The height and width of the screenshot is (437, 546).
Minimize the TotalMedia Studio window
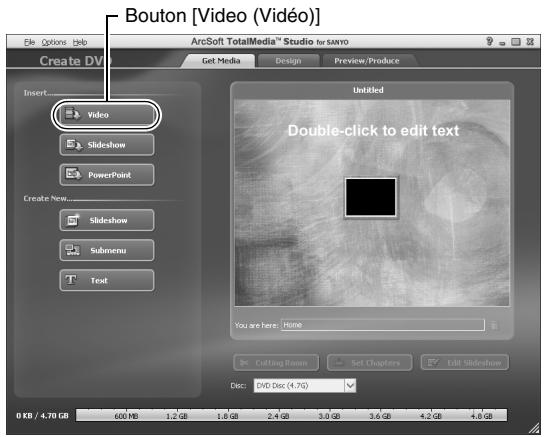(502, 43)
